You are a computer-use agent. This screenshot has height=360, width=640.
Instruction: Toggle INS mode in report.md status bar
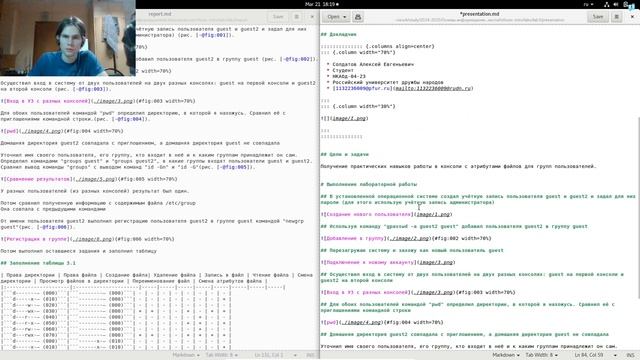(310, 355)
